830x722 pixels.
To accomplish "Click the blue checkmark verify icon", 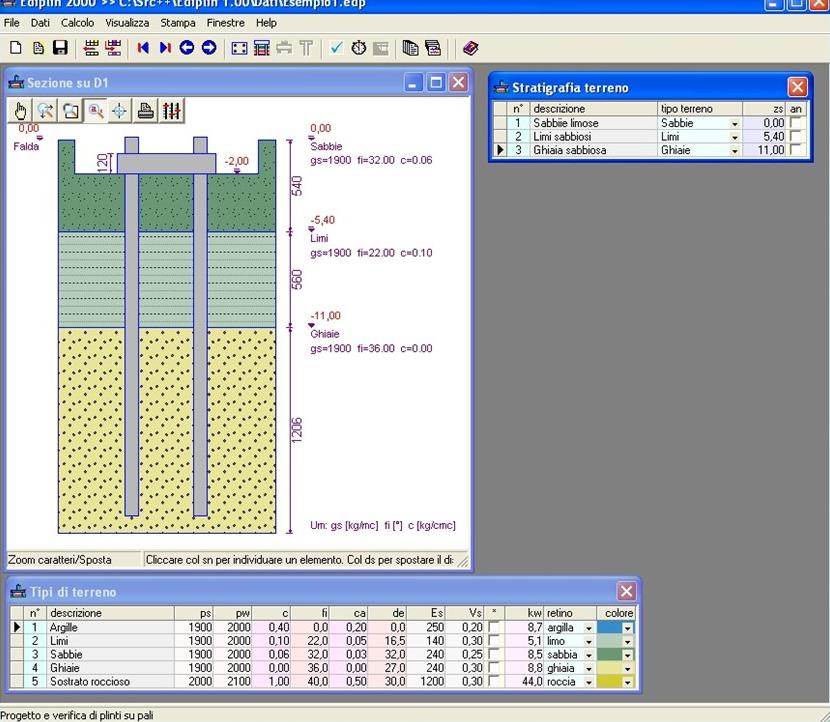I will pyautogui.click(x=336, y=48).
